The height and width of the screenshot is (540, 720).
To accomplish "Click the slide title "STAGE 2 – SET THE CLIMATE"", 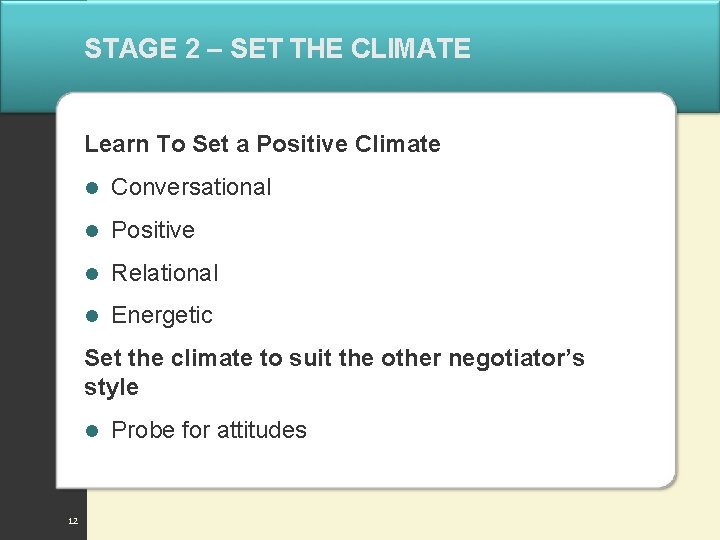I will (x=277, y=48).
